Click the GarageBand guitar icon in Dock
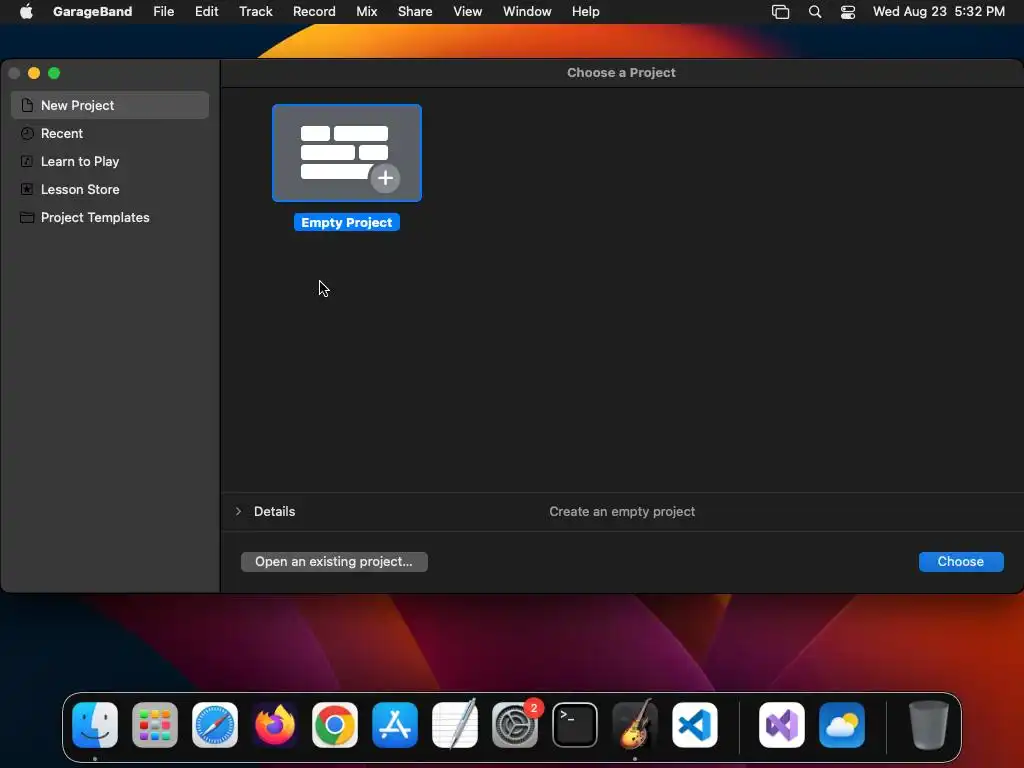This screenshot has width=1024, height=768. point(635,725)
